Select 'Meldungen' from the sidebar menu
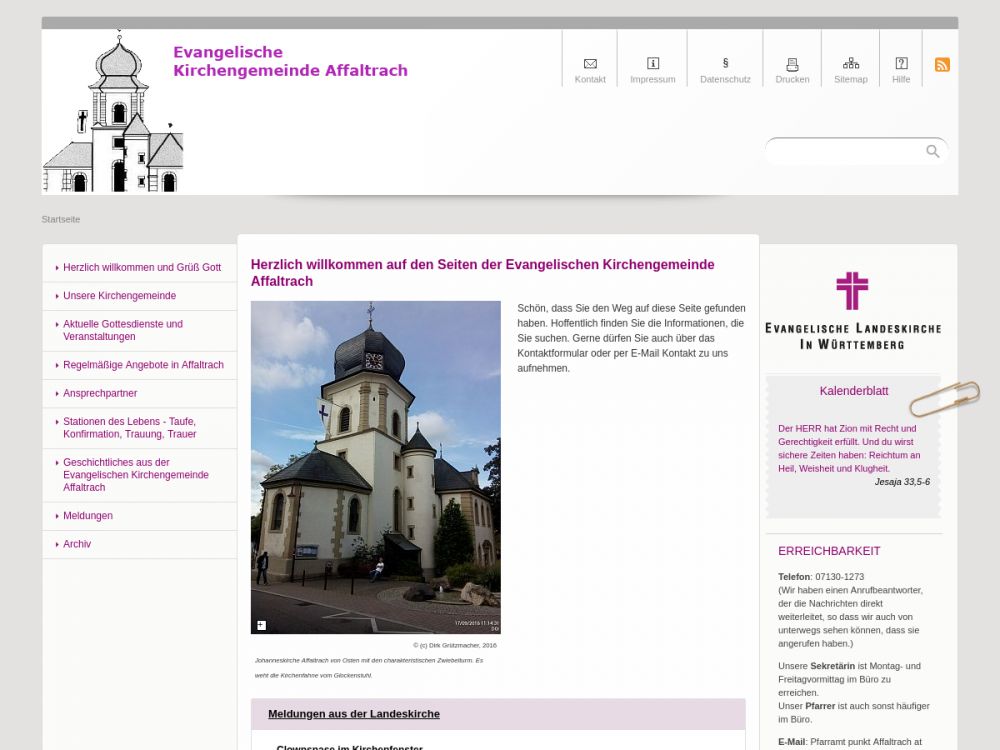The height and width of the screenshot is (750, 1000). pyautogui.click(x=88, y=516)
